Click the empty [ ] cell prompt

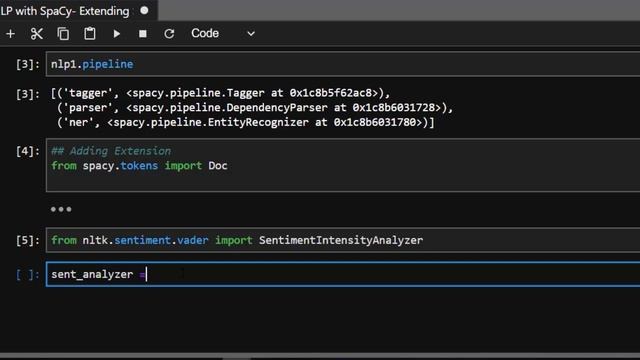point(28,275)
